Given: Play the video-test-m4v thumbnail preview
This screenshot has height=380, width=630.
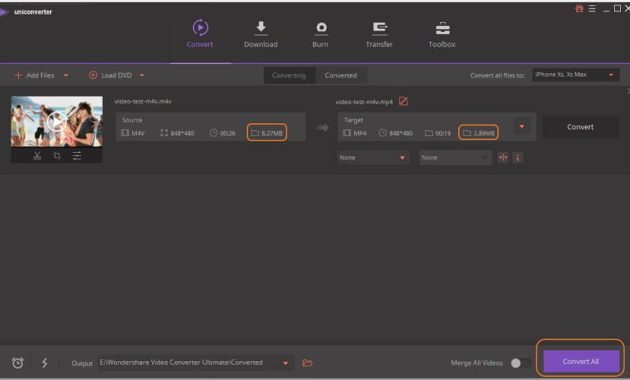Looking at the screenshot, I should click(x=56, y=121).
